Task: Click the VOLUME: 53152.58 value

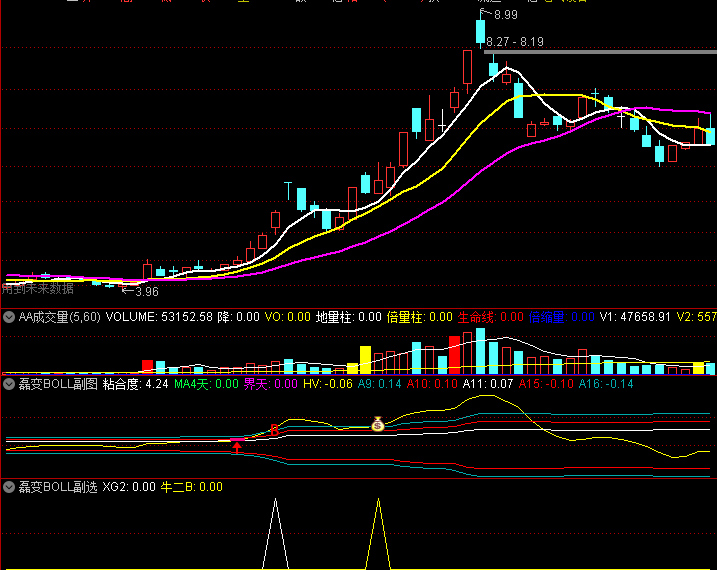Action: (159, 317)
